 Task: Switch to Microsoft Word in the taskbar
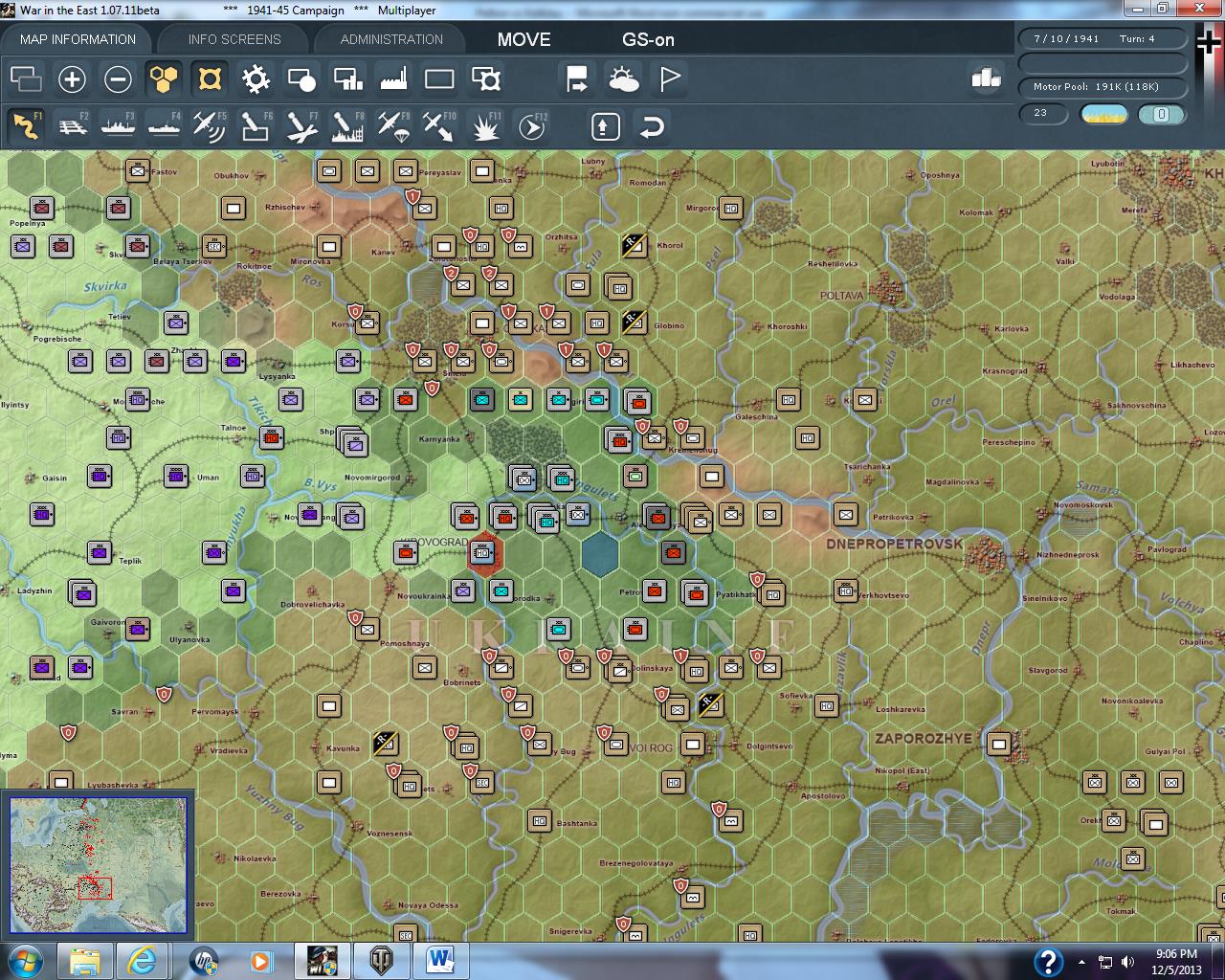441,960
